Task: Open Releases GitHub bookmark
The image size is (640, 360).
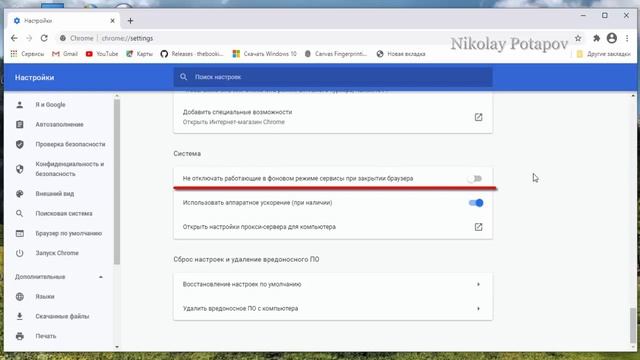Action: [x=192, y=54]
